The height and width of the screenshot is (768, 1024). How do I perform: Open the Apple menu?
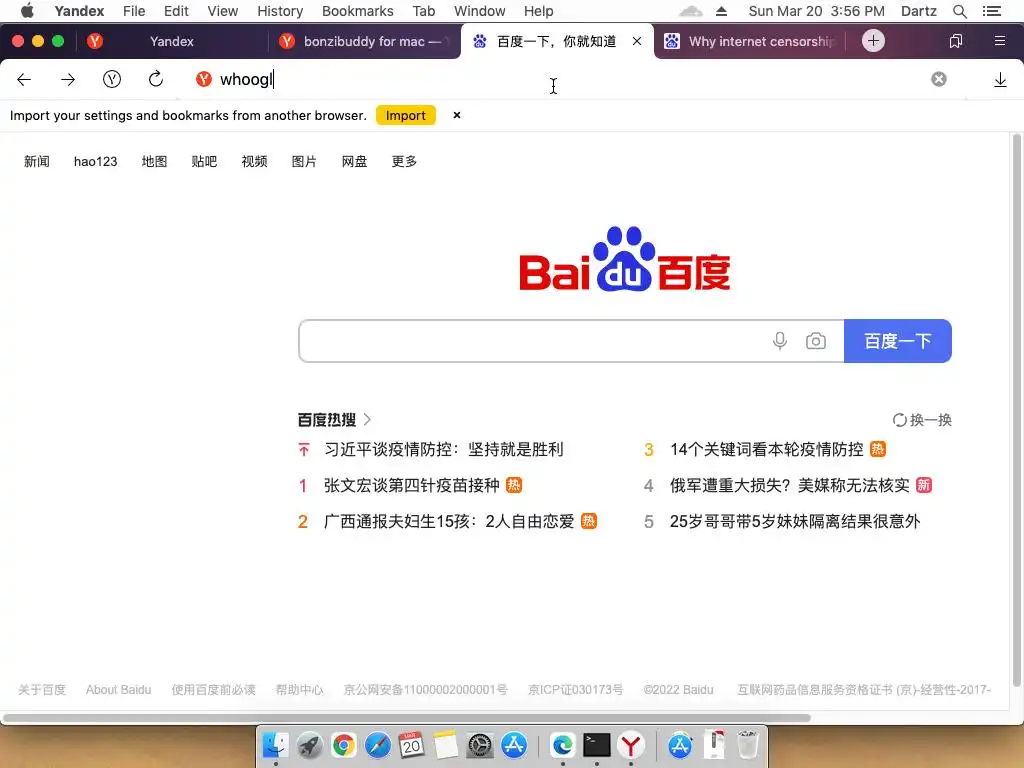tap(27, 10)
